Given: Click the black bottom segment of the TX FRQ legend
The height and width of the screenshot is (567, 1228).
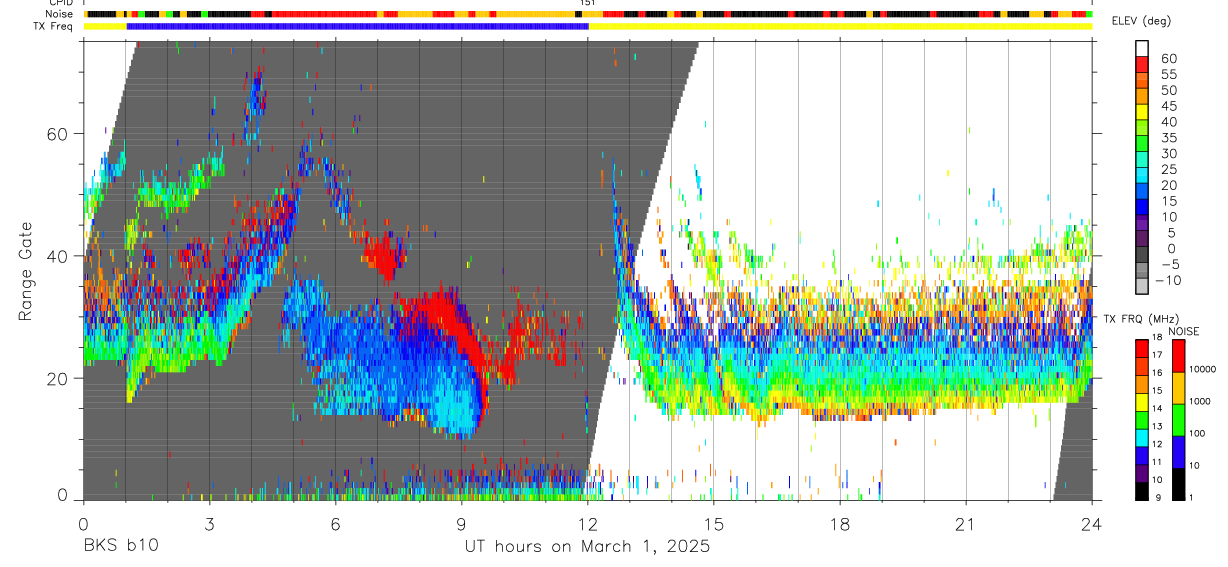Looking at the screenshot, I should pos(1141,491).
